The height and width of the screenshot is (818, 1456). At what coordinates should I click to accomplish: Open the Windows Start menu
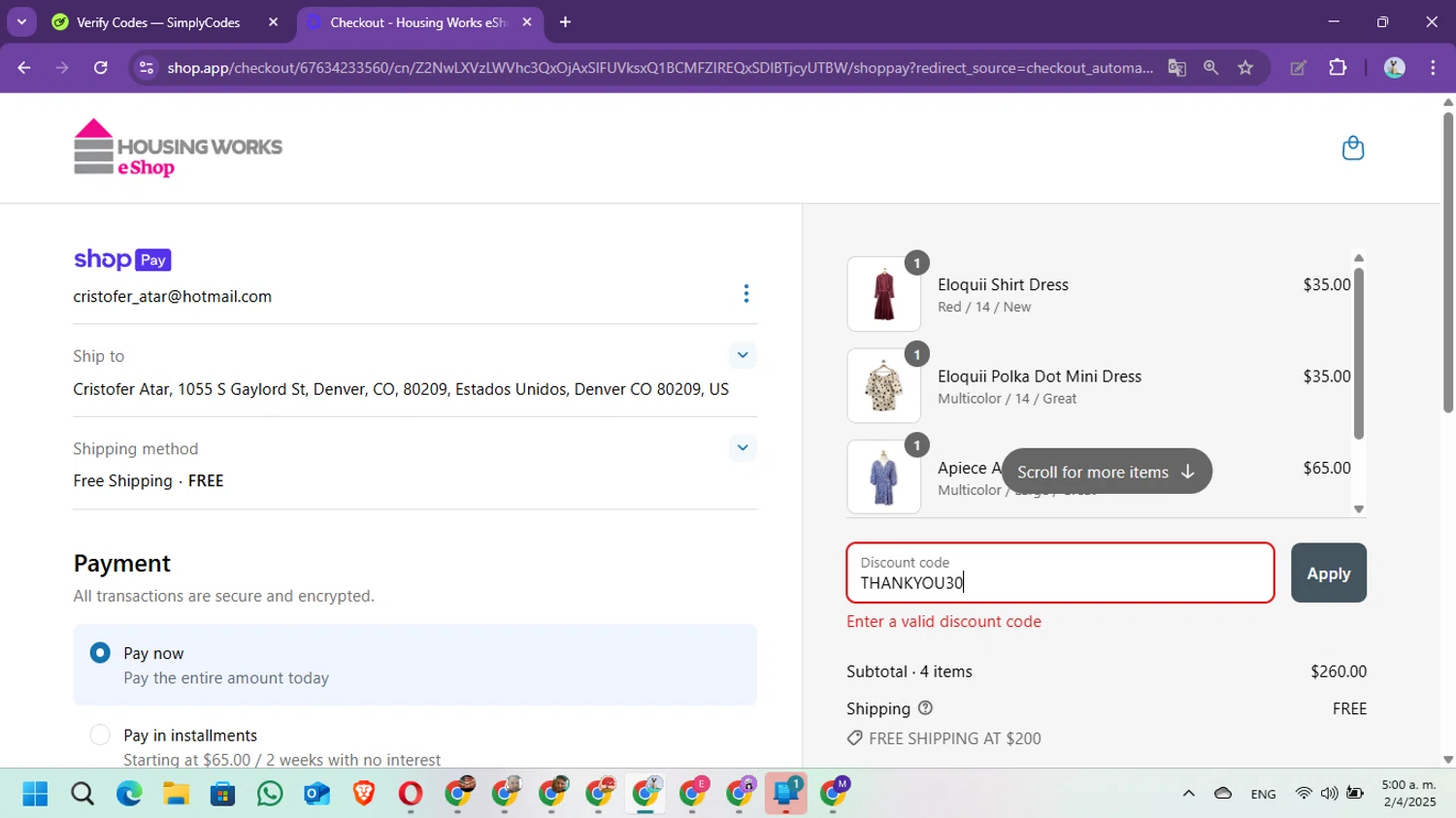coord(35,794)
